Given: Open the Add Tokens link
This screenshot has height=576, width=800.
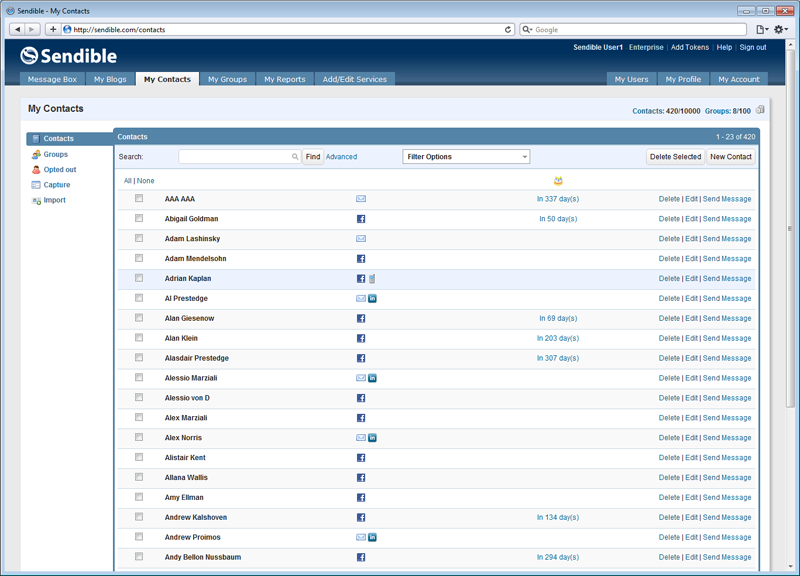Looking at the screenshot, I should [x=690, y=47].
